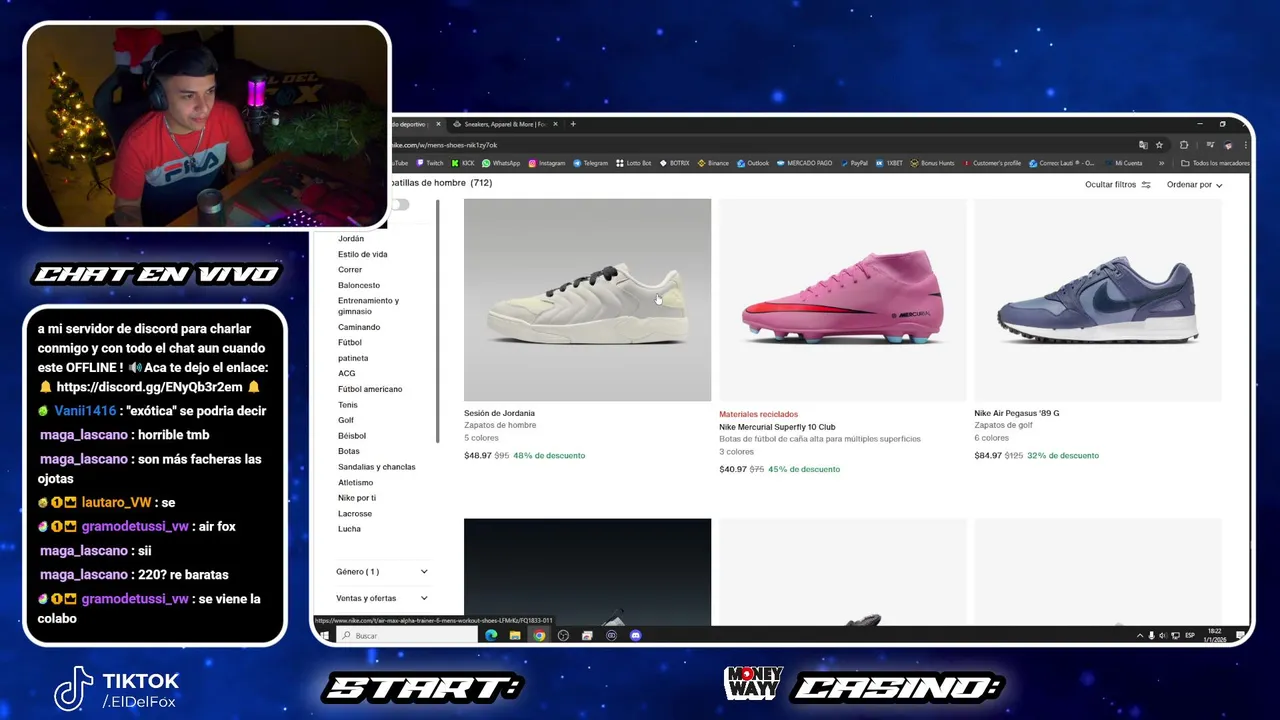Select the Estilo de vida category
This screenshot has height=720, width=1280.
[x=363, y=254]
